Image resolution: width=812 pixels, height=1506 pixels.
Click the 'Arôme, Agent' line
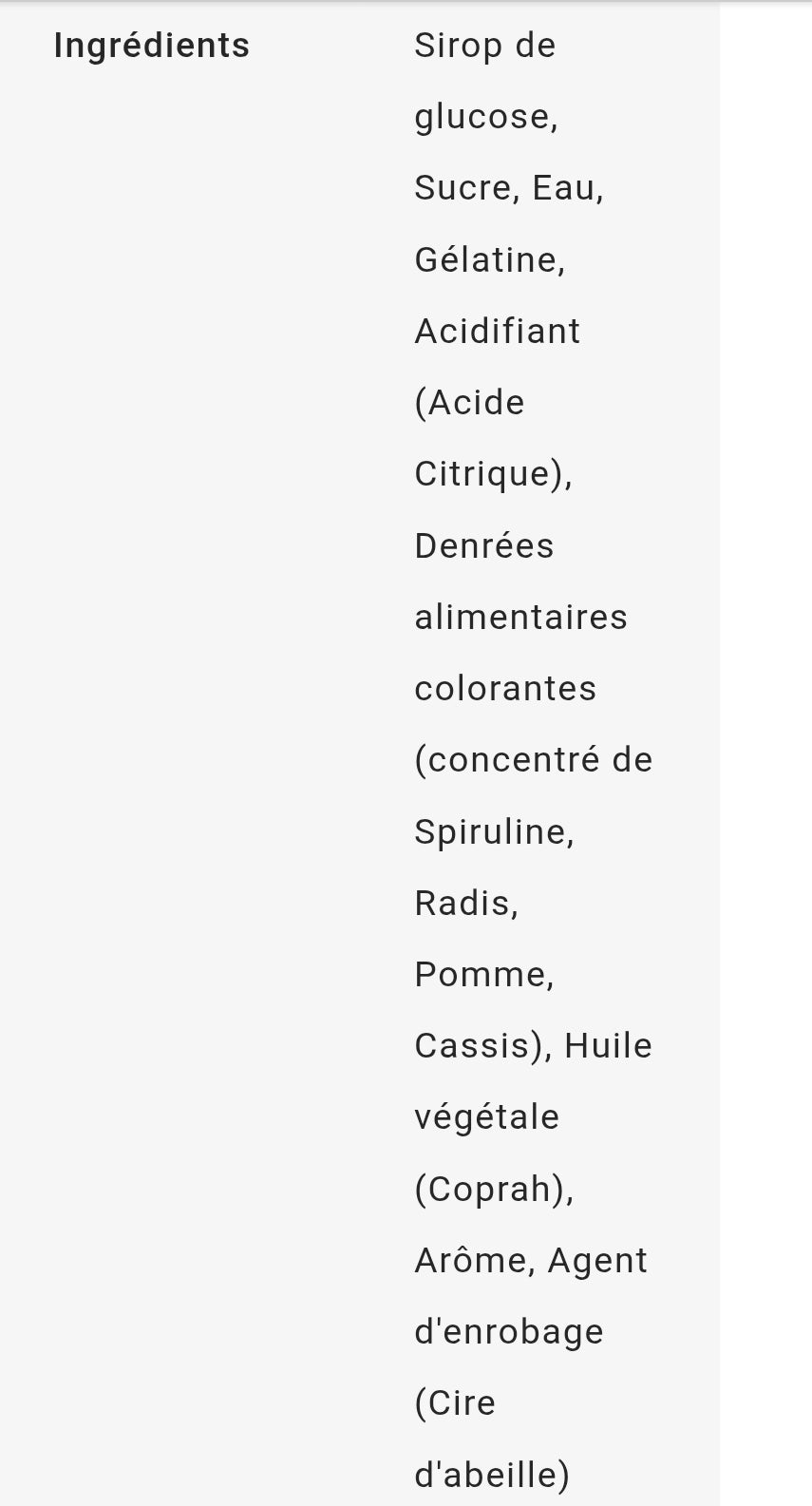[531, 1262]
